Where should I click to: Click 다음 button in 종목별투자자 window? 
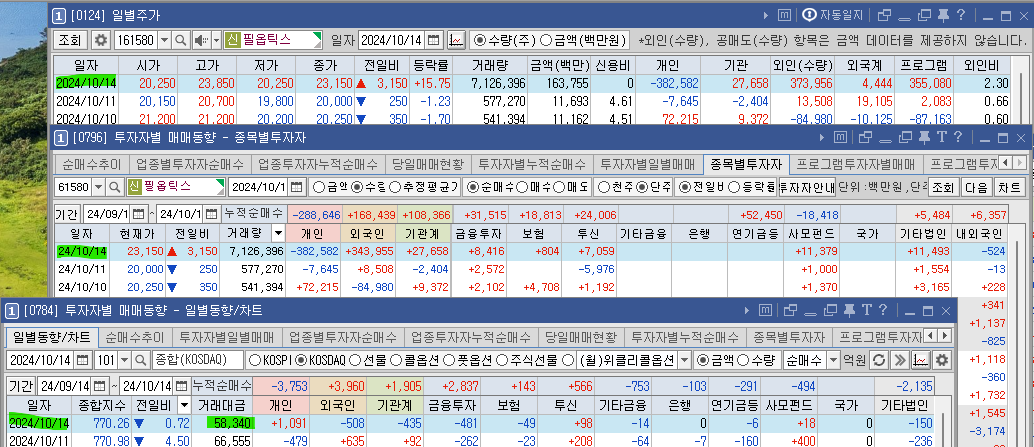pos(976,187)
